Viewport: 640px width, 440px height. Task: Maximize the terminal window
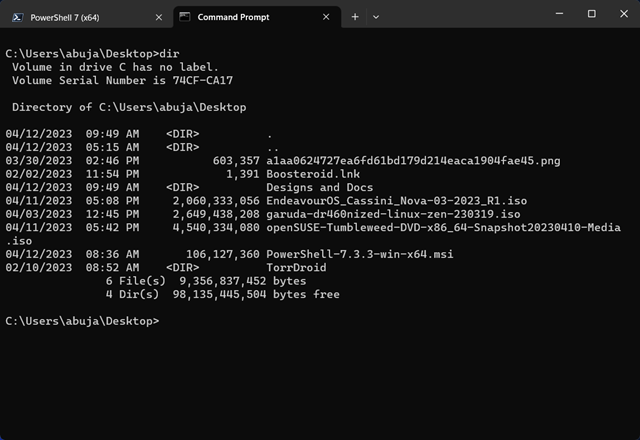click(x=591, y=14)
